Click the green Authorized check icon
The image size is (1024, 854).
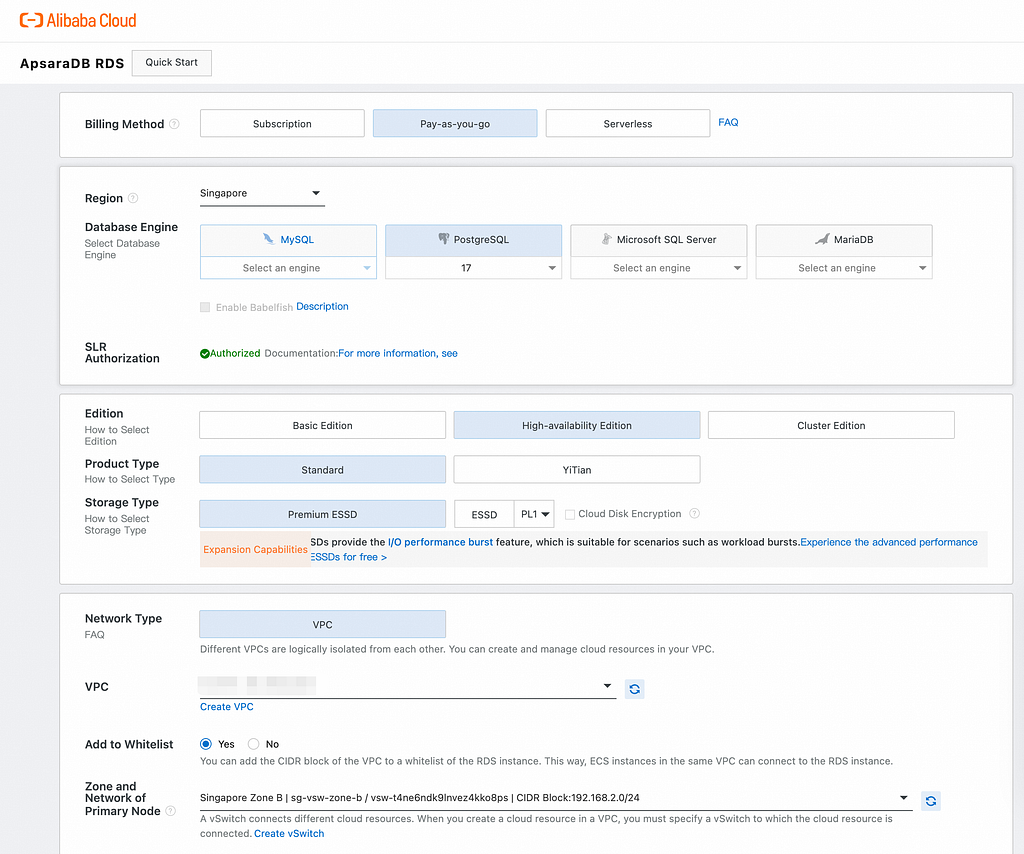(204, 353)
